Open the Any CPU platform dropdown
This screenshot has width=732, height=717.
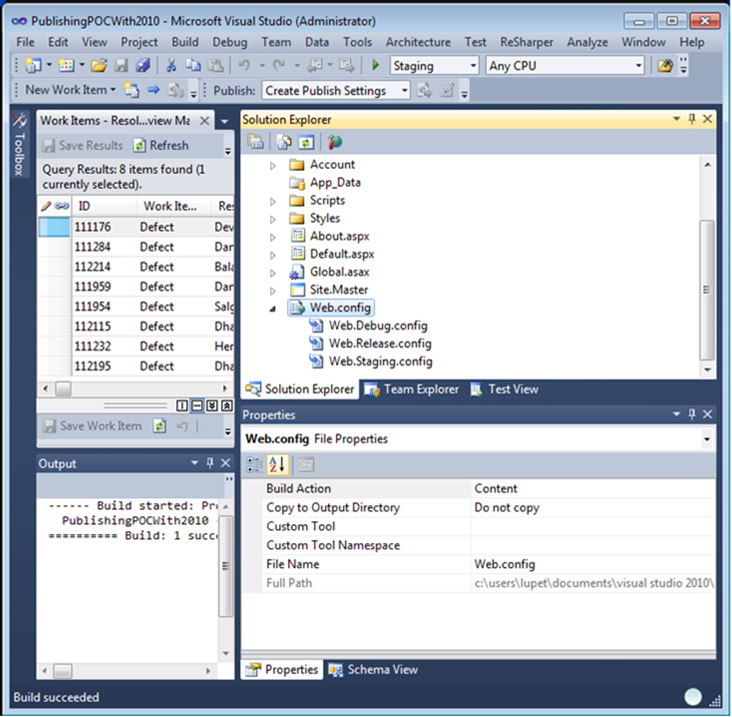point(639,66)
